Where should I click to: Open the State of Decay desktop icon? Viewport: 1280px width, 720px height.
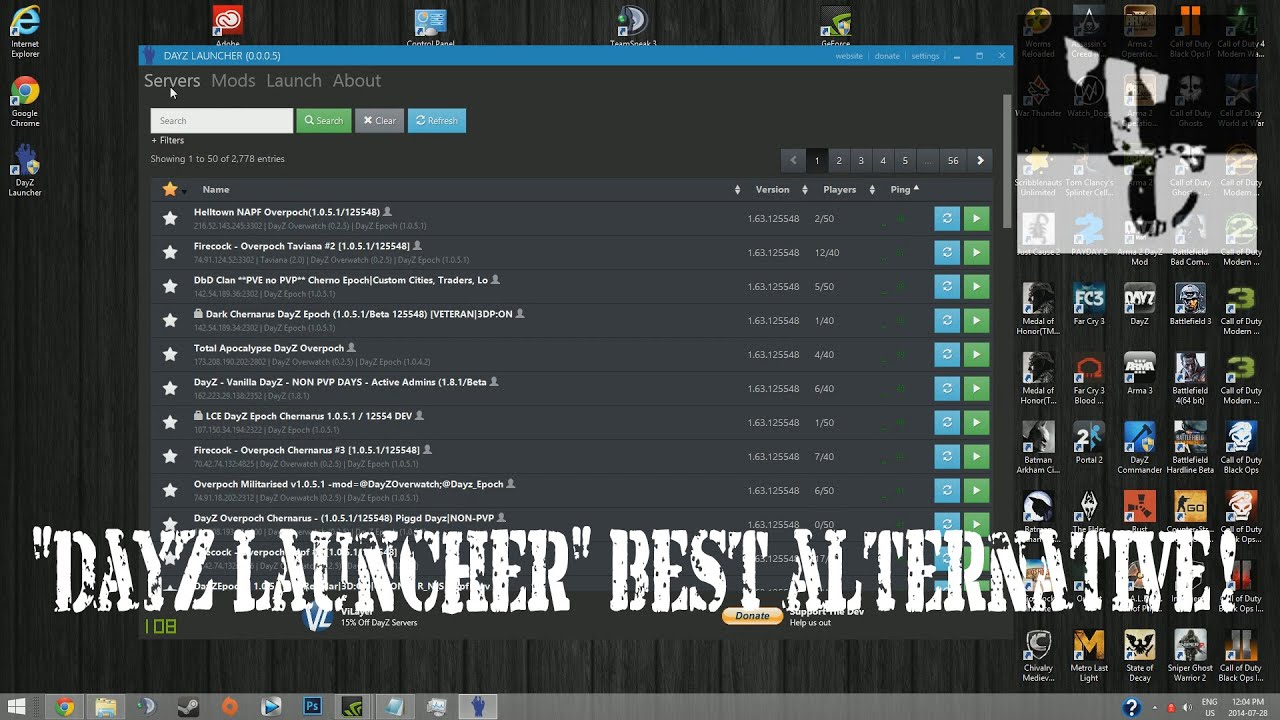coord(1139,656)
